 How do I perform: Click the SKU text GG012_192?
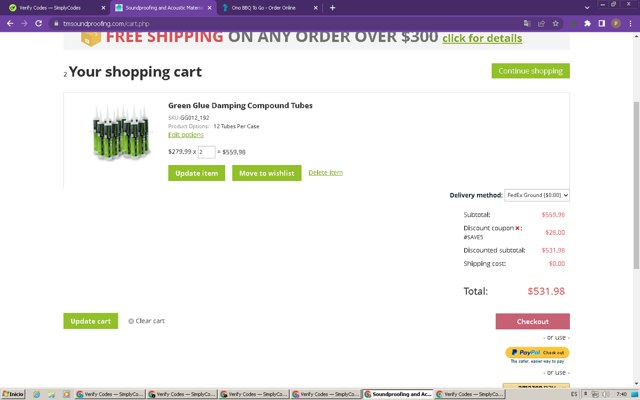click(195, 118)
